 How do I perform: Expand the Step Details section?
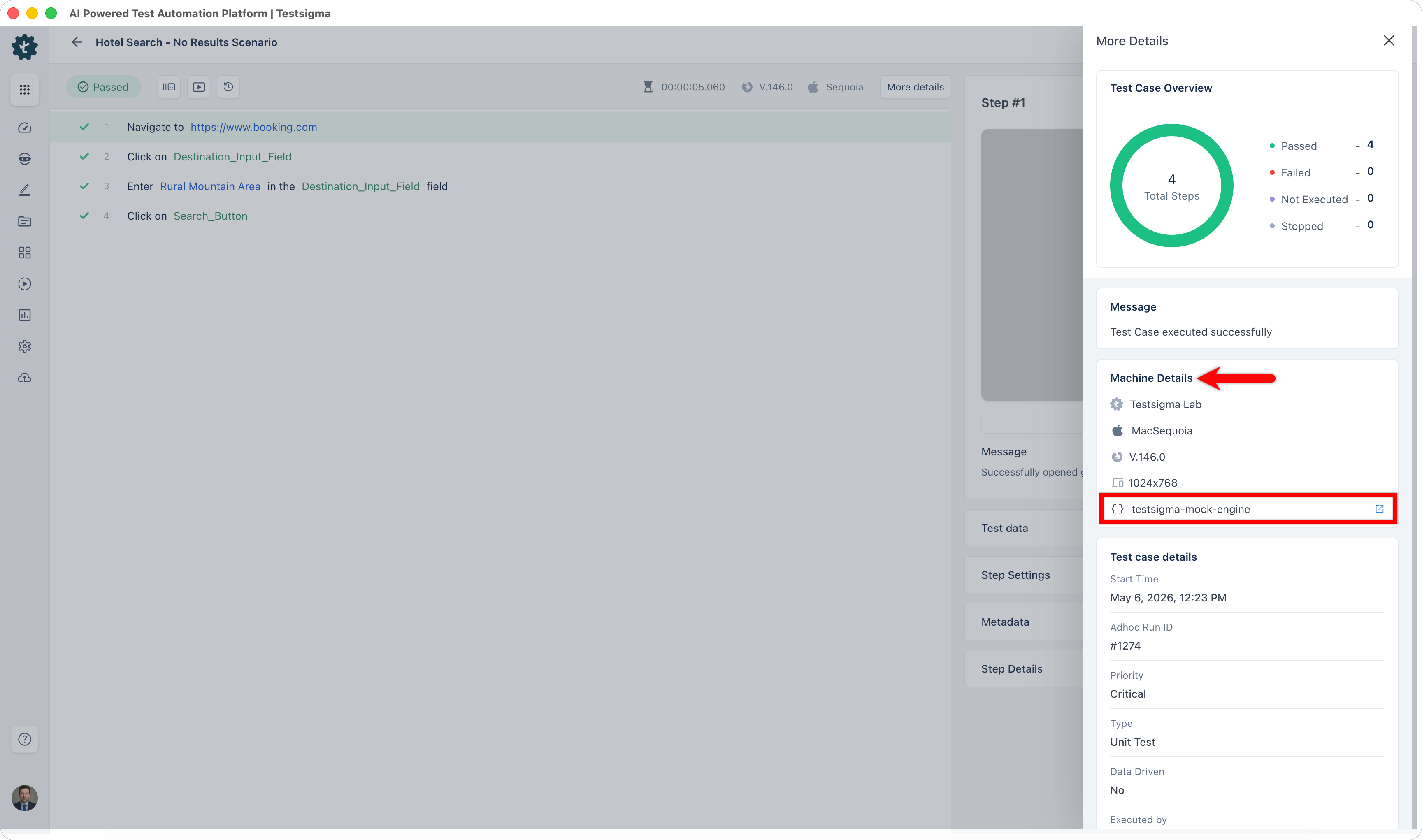point(1024,669)
